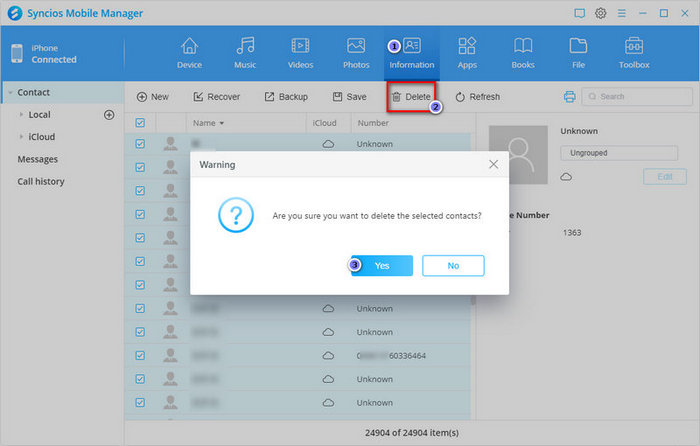700x446 pixels.
Task: Click cloud icon in first contact row
Action: click(328, 144)
